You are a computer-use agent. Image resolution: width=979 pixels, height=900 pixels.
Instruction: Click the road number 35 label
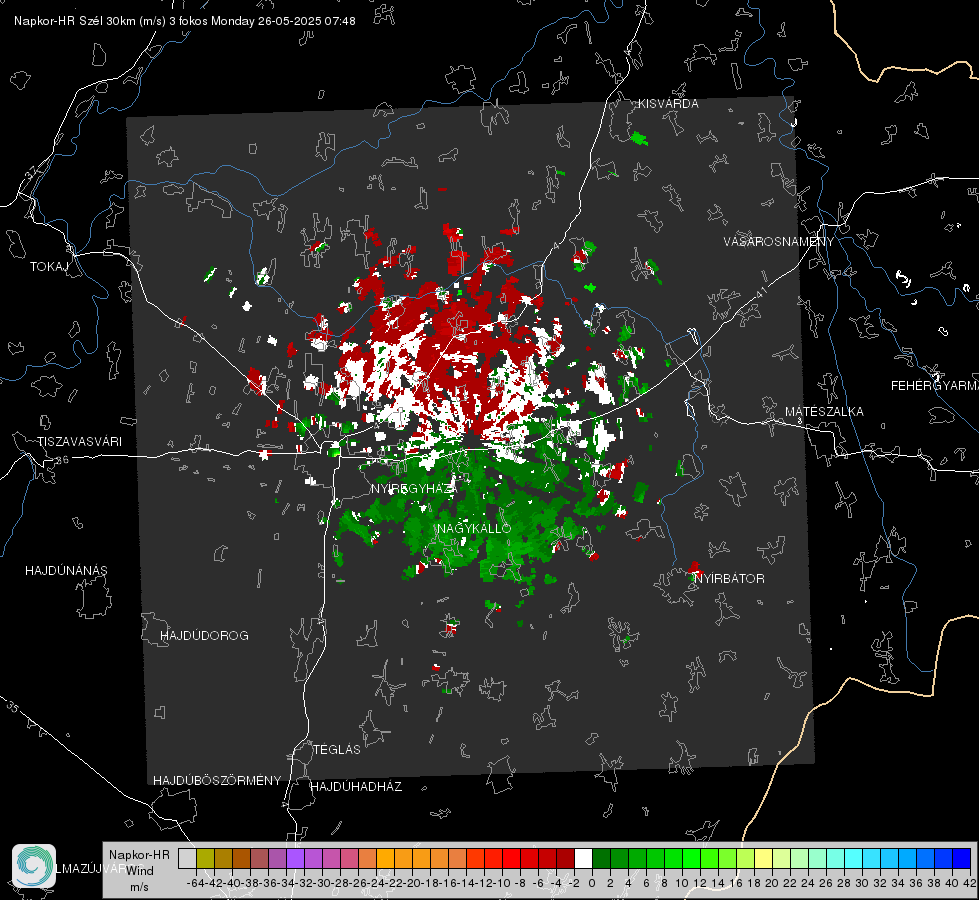(13, 707)
